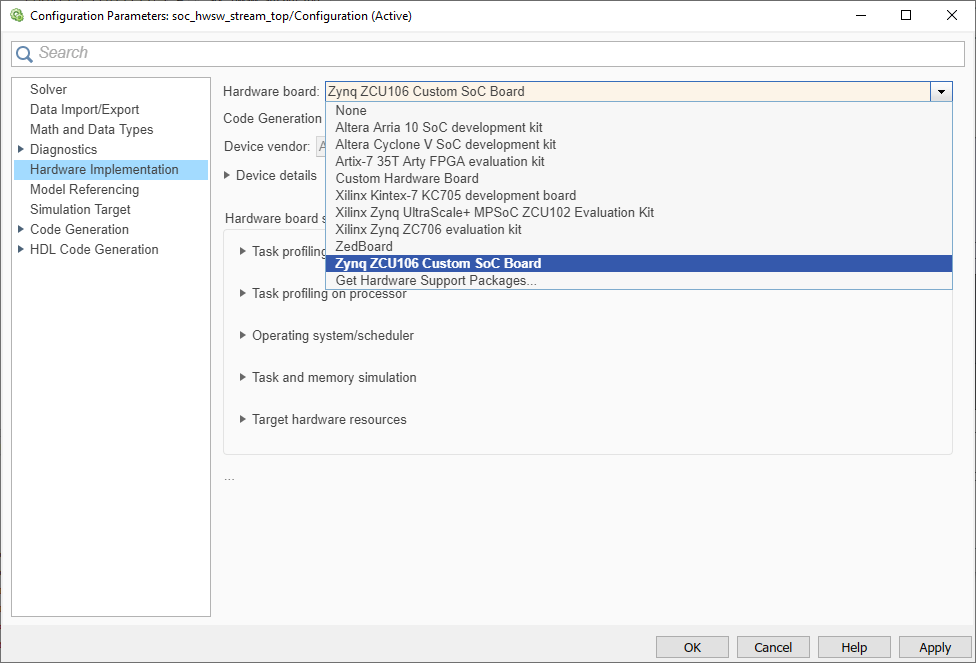
Task: Expand the Diagnostics tree node arrow
Action: click(x=21, y=149)
